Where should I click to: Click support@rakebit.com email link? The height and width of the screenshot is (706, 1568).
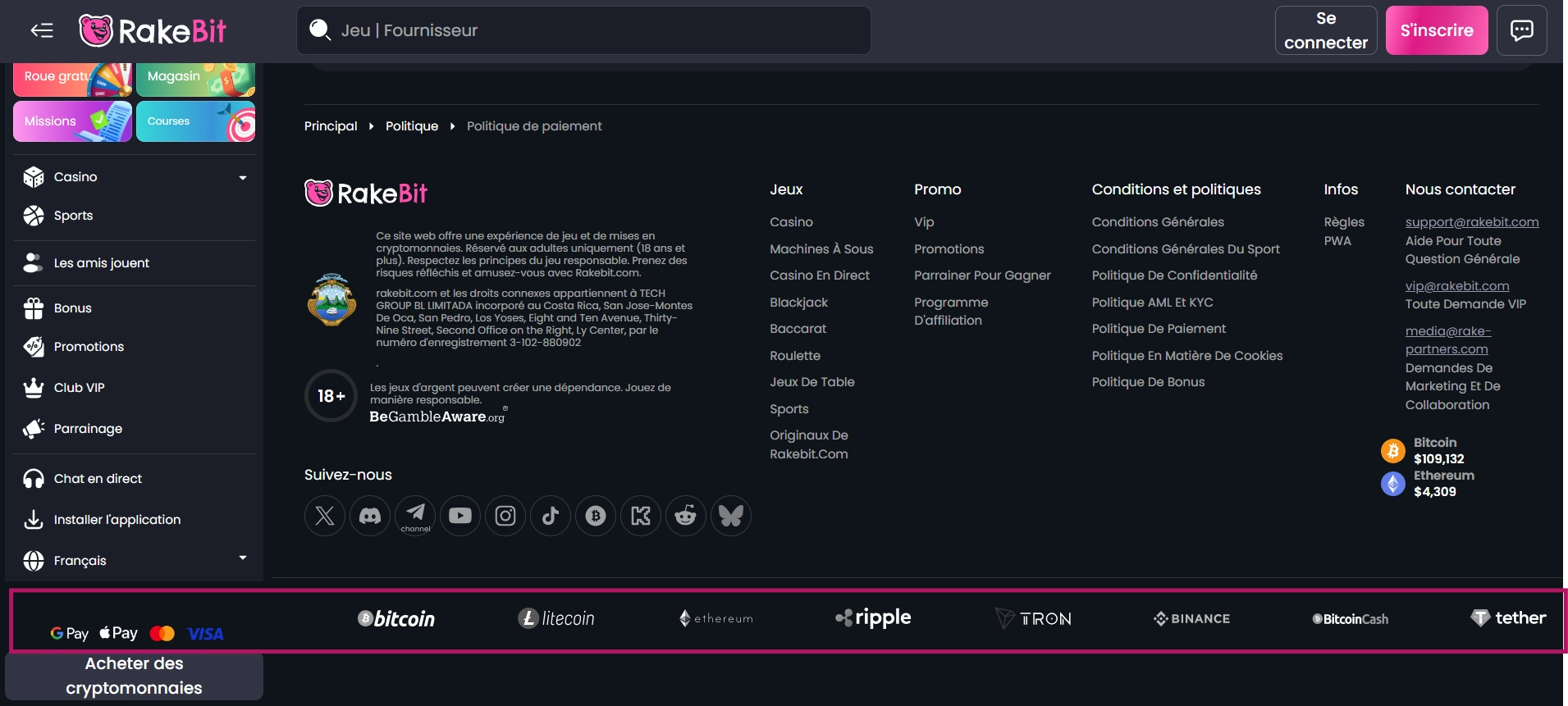pyautogui.click(x=1472, y=222)
